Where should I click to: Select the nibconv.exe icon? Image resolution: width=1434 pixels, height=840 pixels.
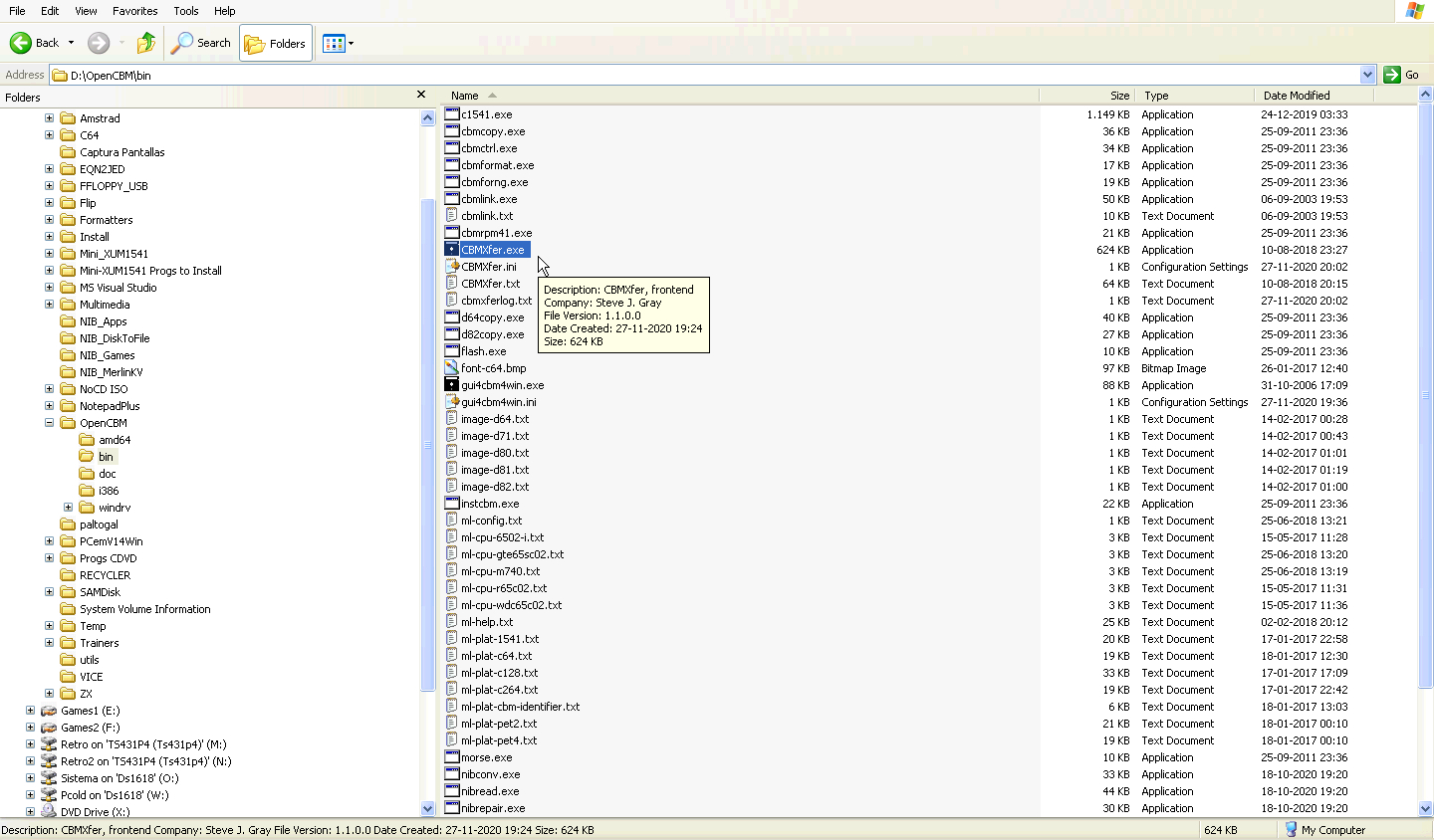[452, 774]
